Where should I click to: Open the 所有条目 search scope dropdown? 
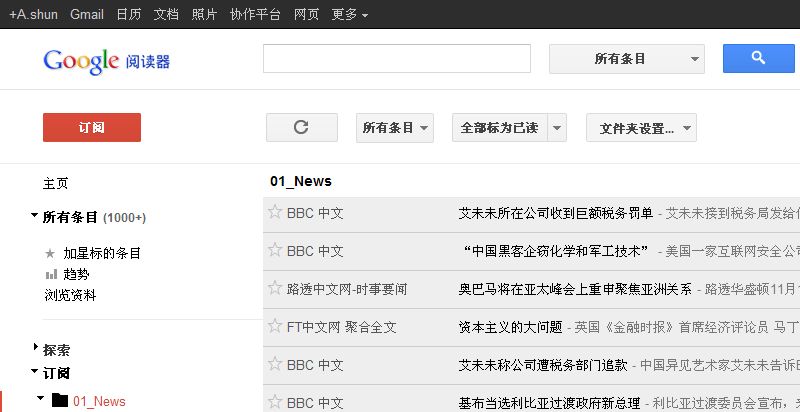627,59
